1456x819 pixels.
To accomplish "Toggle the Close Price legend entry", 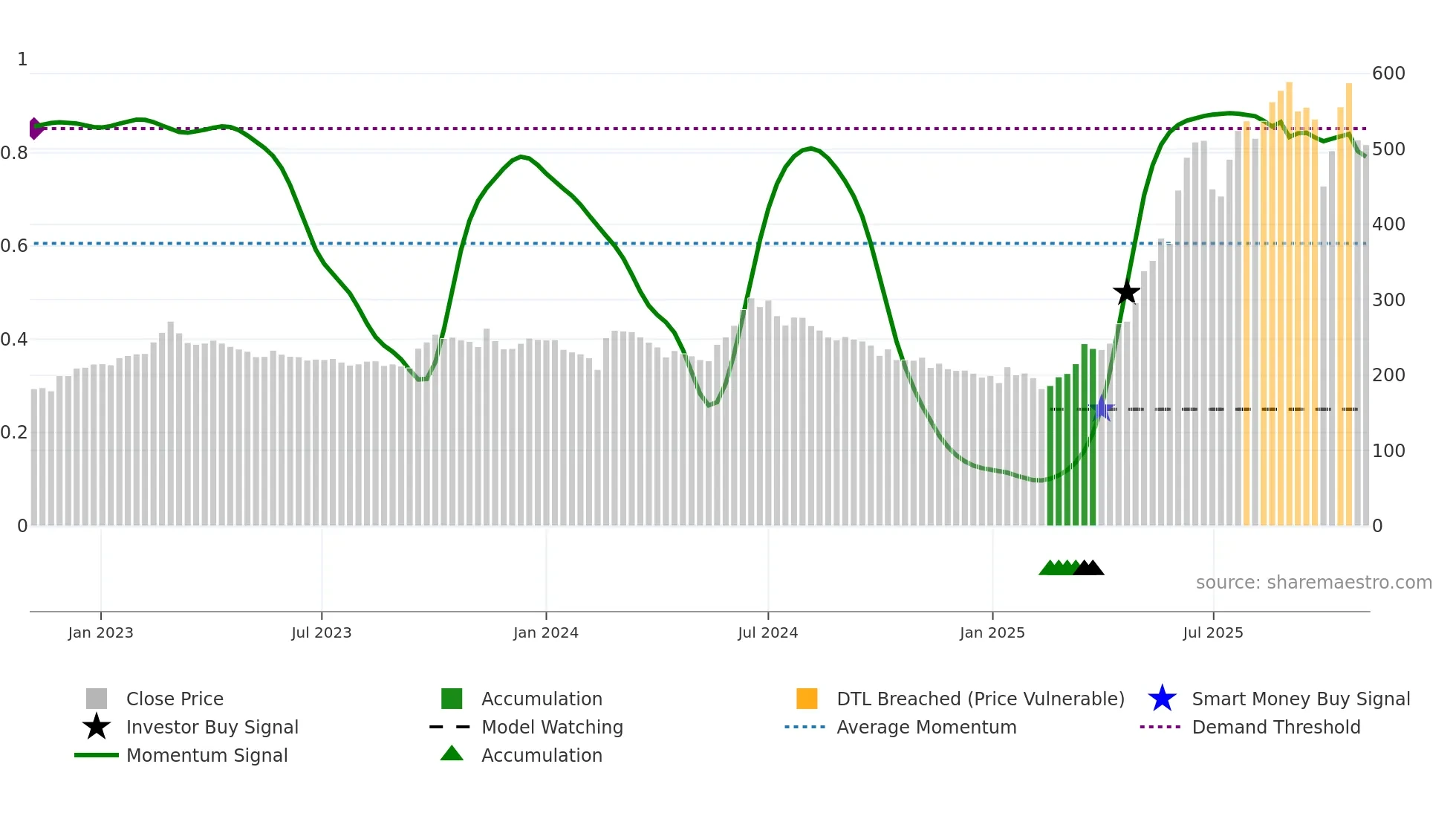I will coord(175,699).
